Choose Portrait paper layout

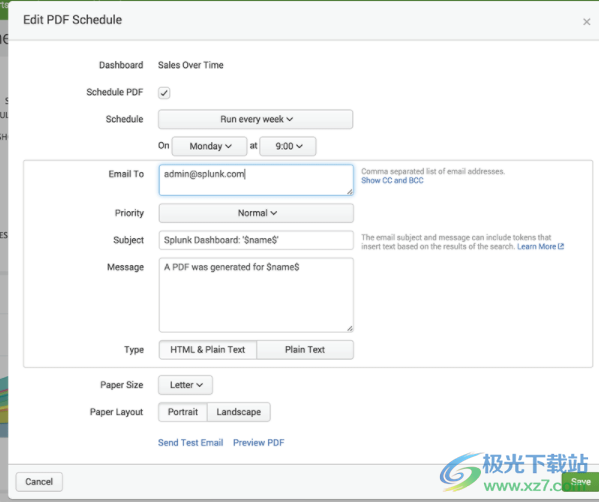click(183, 412)
